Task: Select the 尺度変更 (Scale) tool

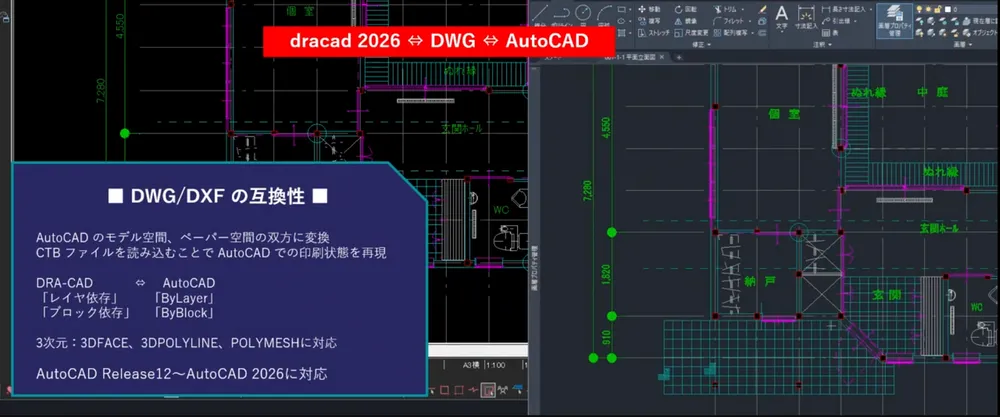Action: (692, 33)
